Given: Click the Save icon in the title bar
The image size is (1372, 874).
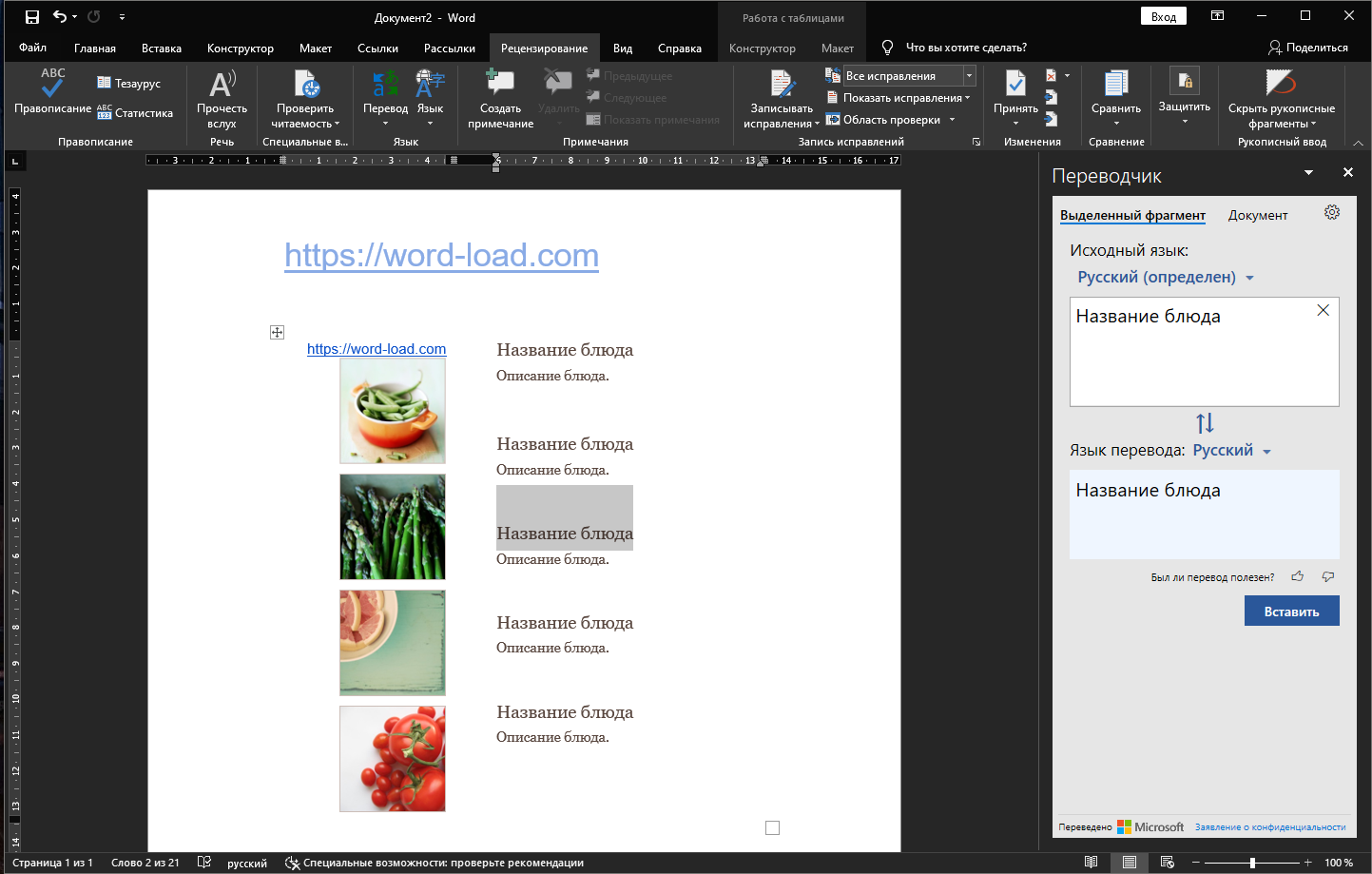Looking at the screenshot, I should click(x=32, y=17).
